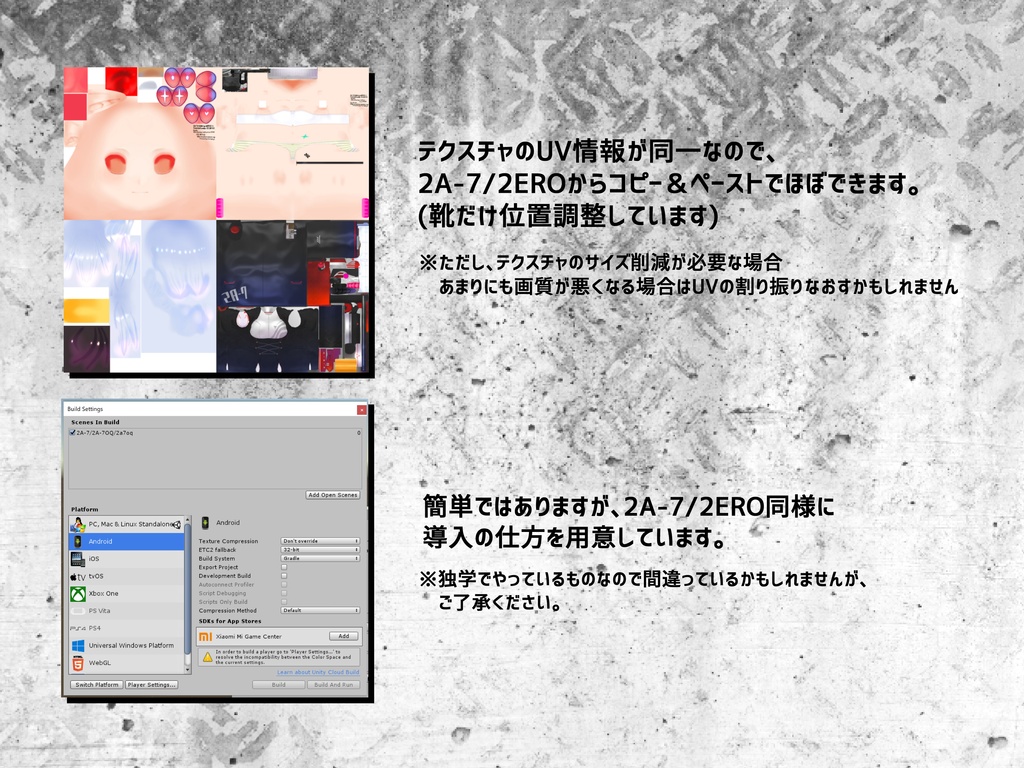Screen dimensions: 1024x768
Task: Uncheck the 2A-7/2A-7OQ/2a7oq scene
Action: [73, 431]
